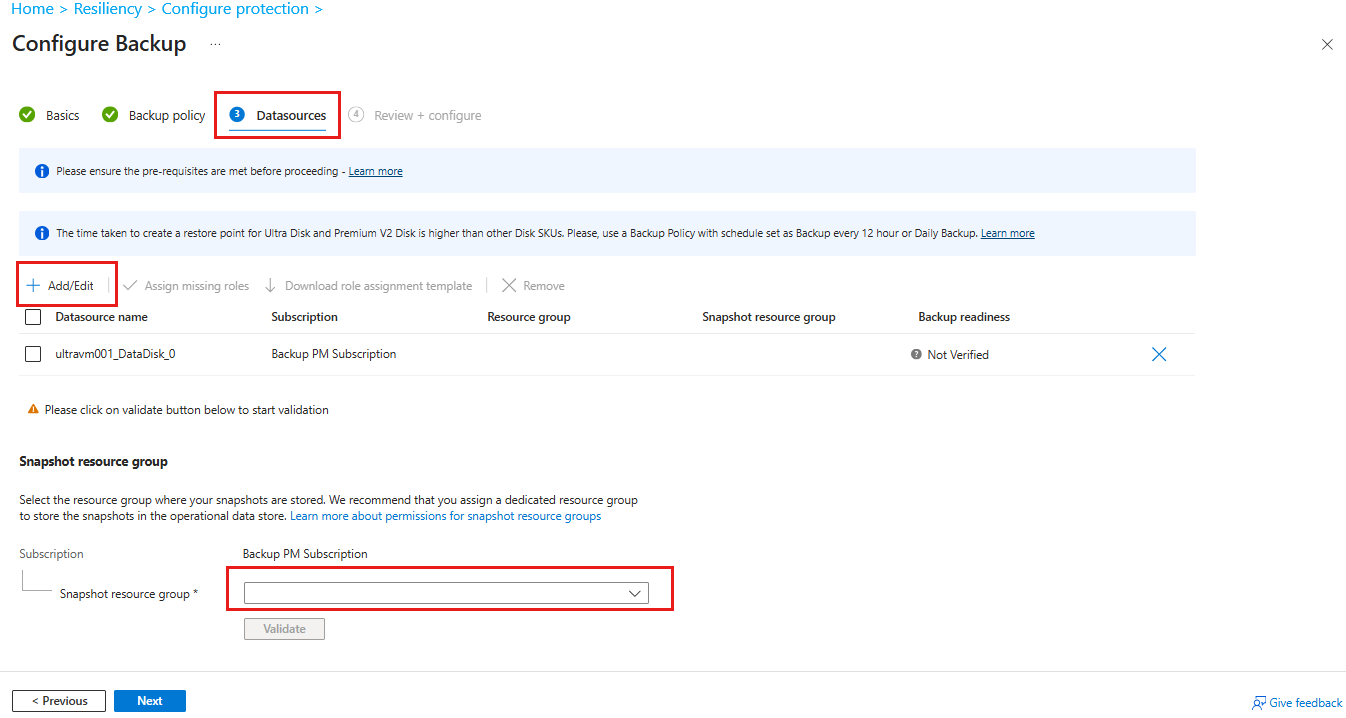Tick the select-all datasources header checkbox
The width and height of the screenshot is (1346, 718).
pyautogui.click(x=33, y=317)
